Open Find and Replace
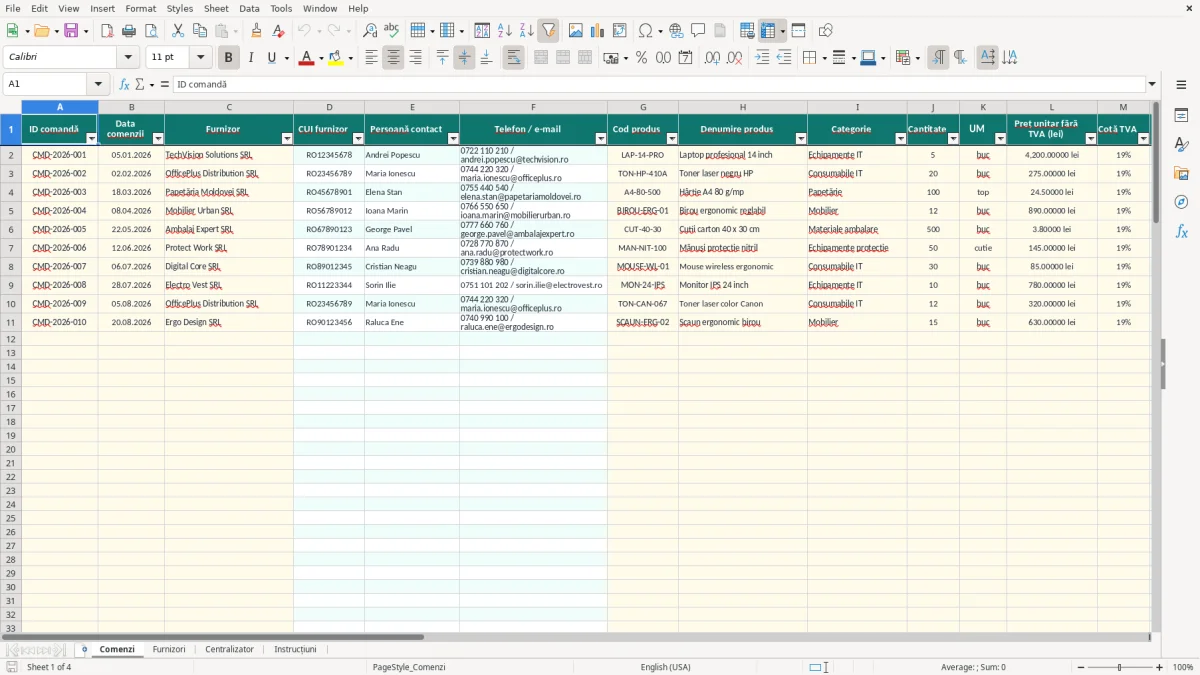This screenshot has height=675, width=1200. coord(370,31)
